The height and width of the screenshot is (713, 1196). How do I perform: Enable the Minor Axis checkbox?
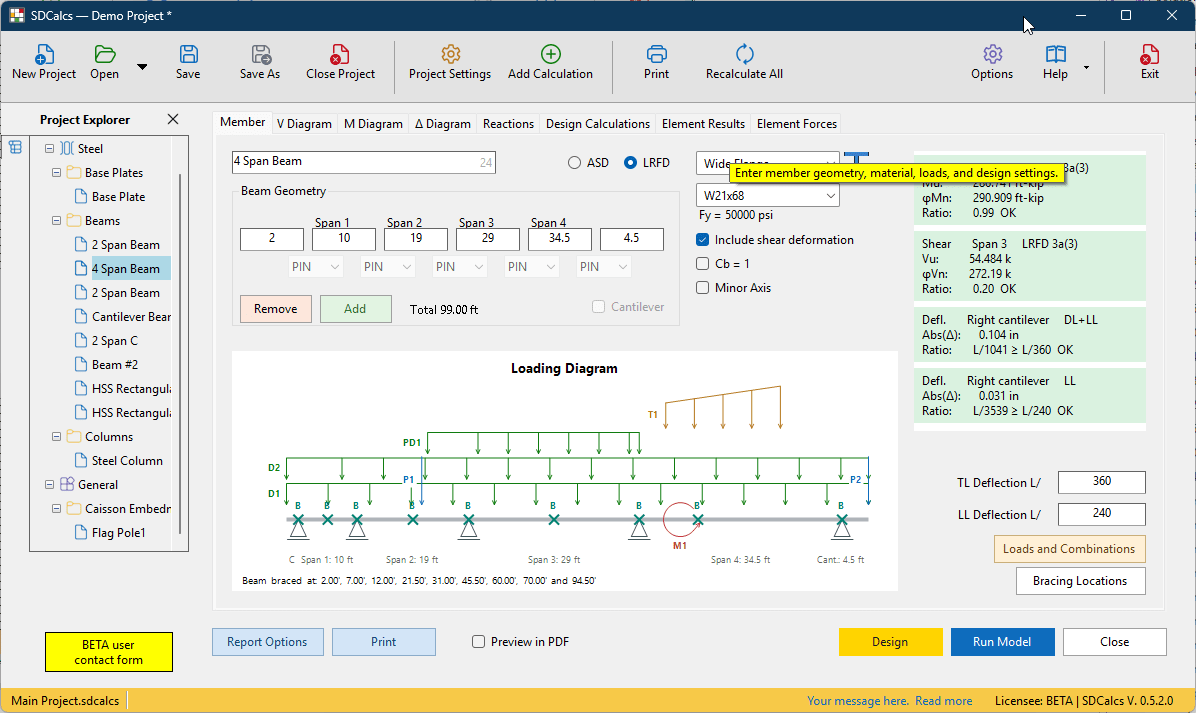click(x=702, y=287)
